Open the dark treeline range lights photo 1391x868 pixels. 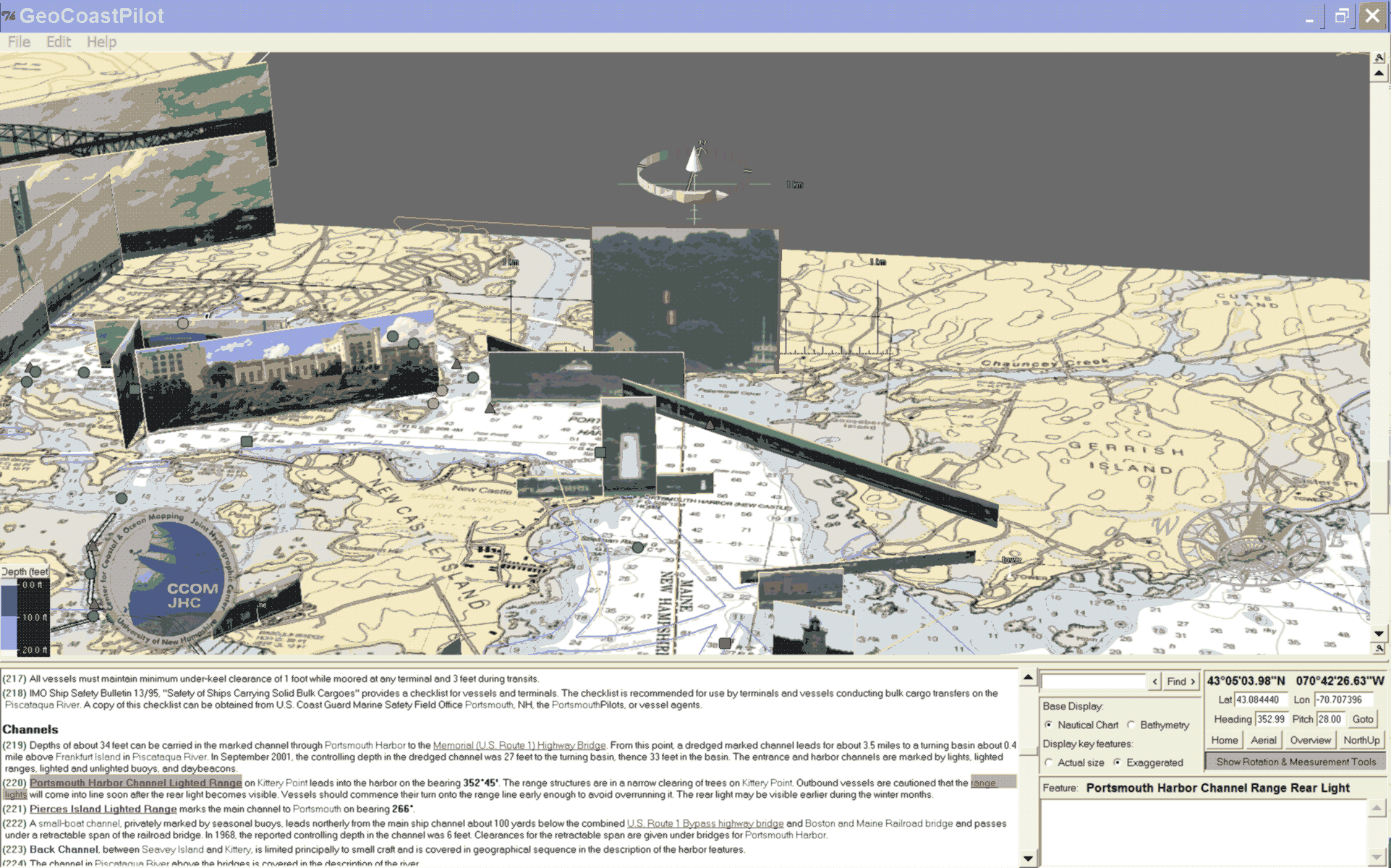pyautogui.click(x=685, y=299)
